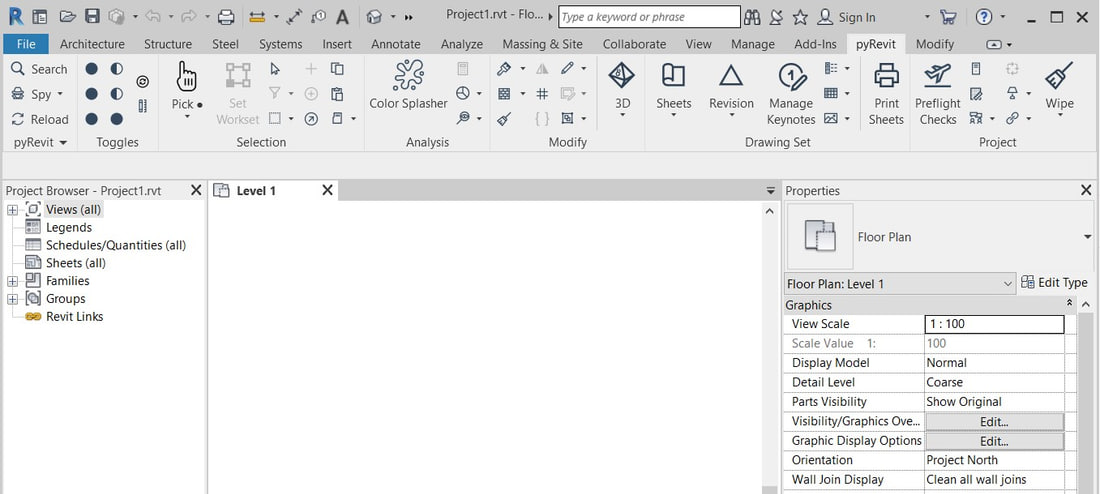Open the Sign In dropdown arrow

click(x=927, y=17)
